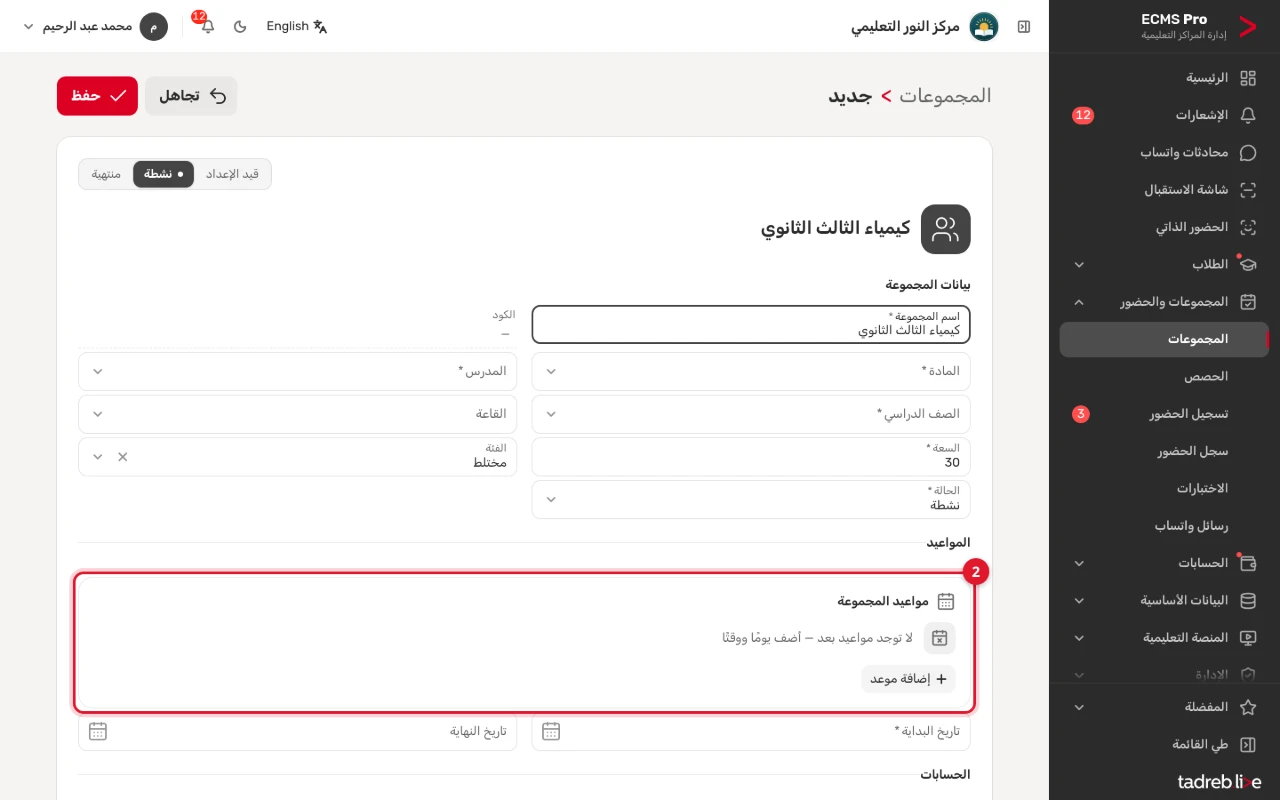This screenshot has width=1280, height=800.
Task: Edit the السعة capacity field
Action: pos(751,457)
